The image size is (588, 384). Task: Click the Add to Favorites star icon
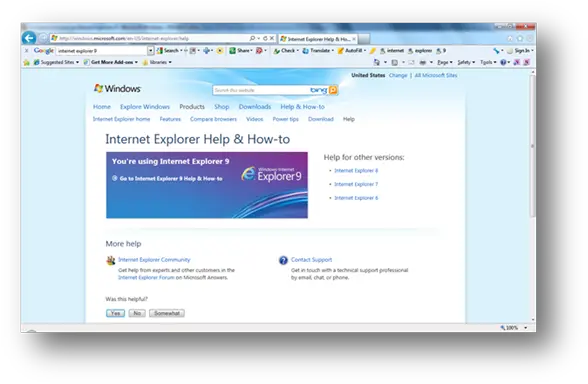point(26,63)
